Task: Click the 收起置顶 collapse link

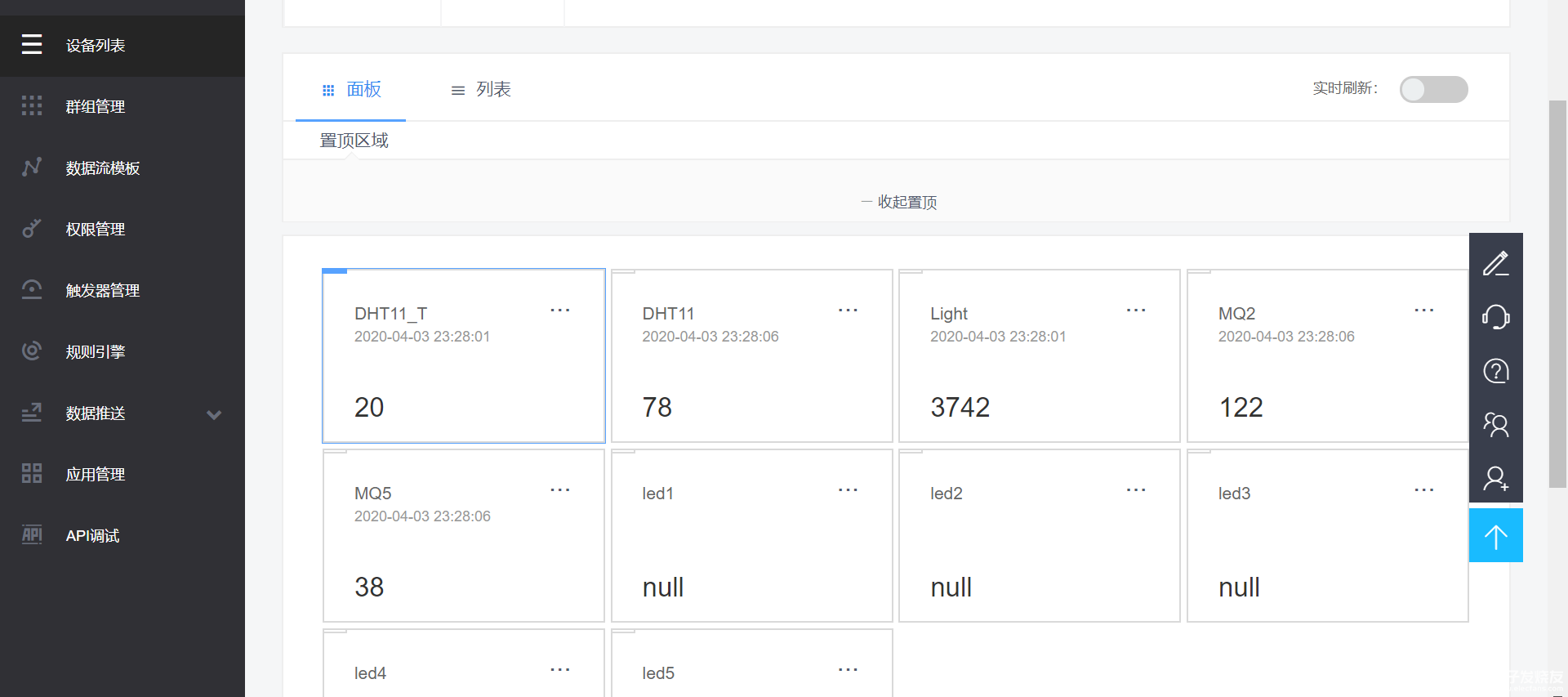Action: tap(898, 202)
